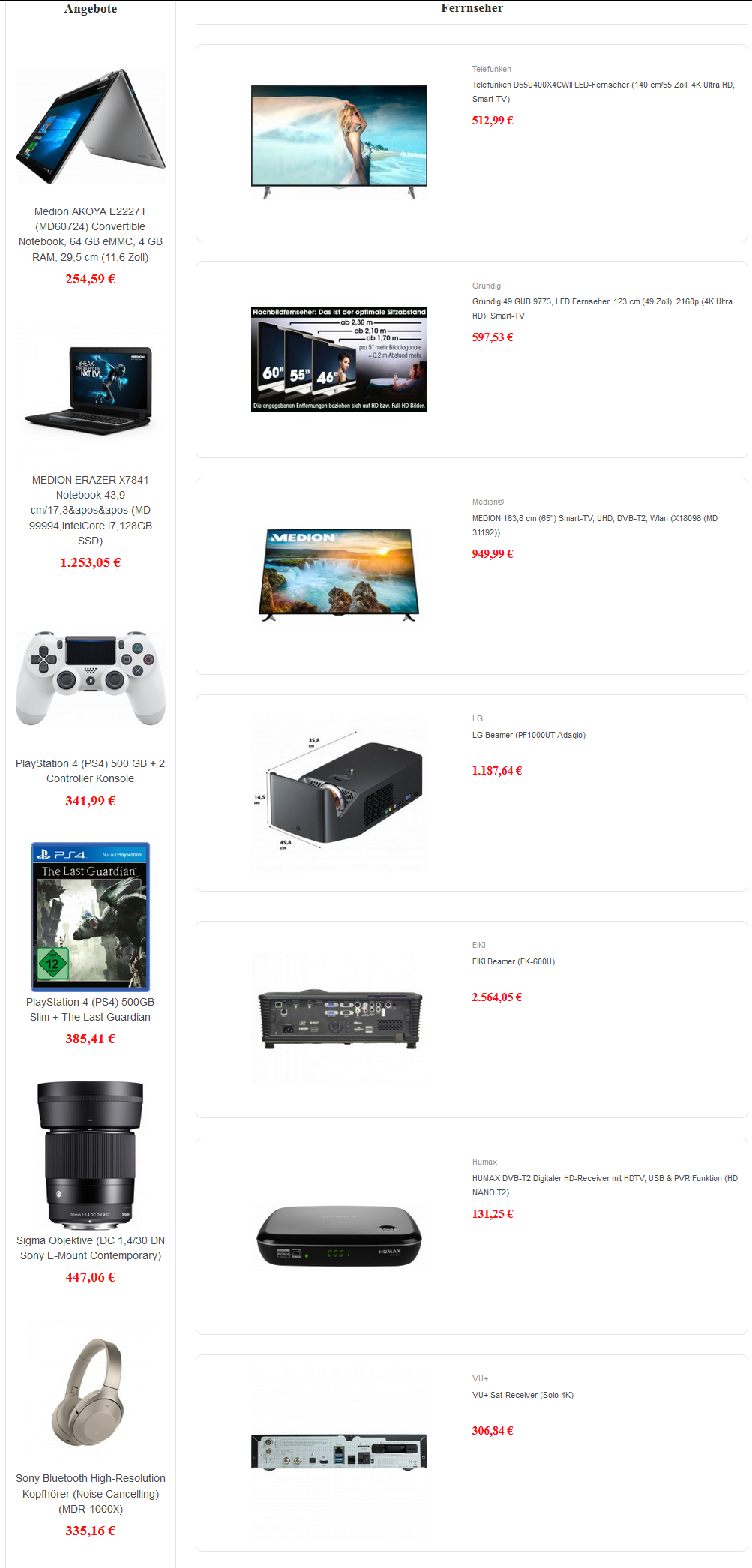Click the VU+ Sat-Receiver image
Viewport: 752px width, 1568px height.
(339, 1452)
